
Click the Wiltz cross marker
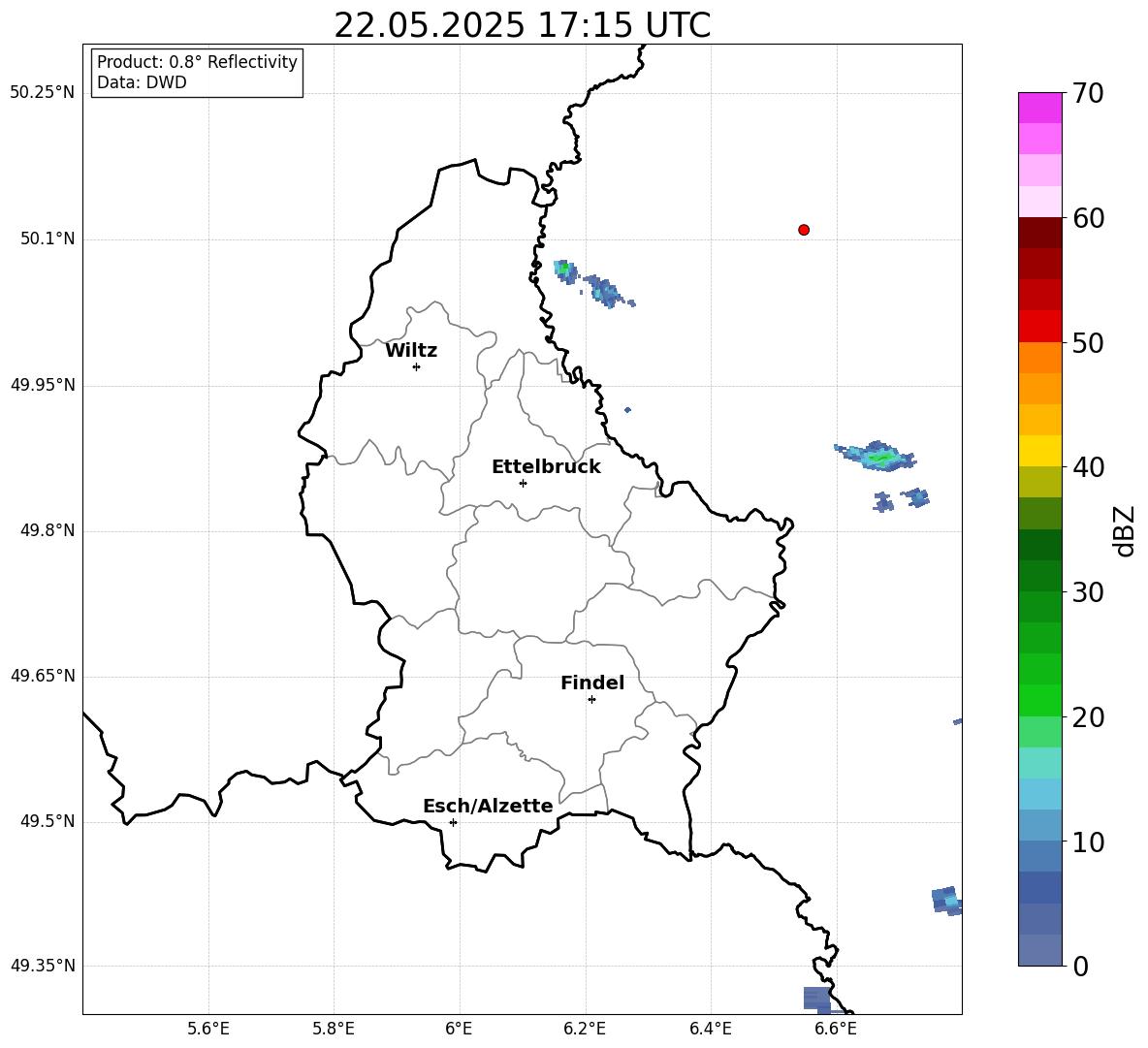(x=417, y=366)
